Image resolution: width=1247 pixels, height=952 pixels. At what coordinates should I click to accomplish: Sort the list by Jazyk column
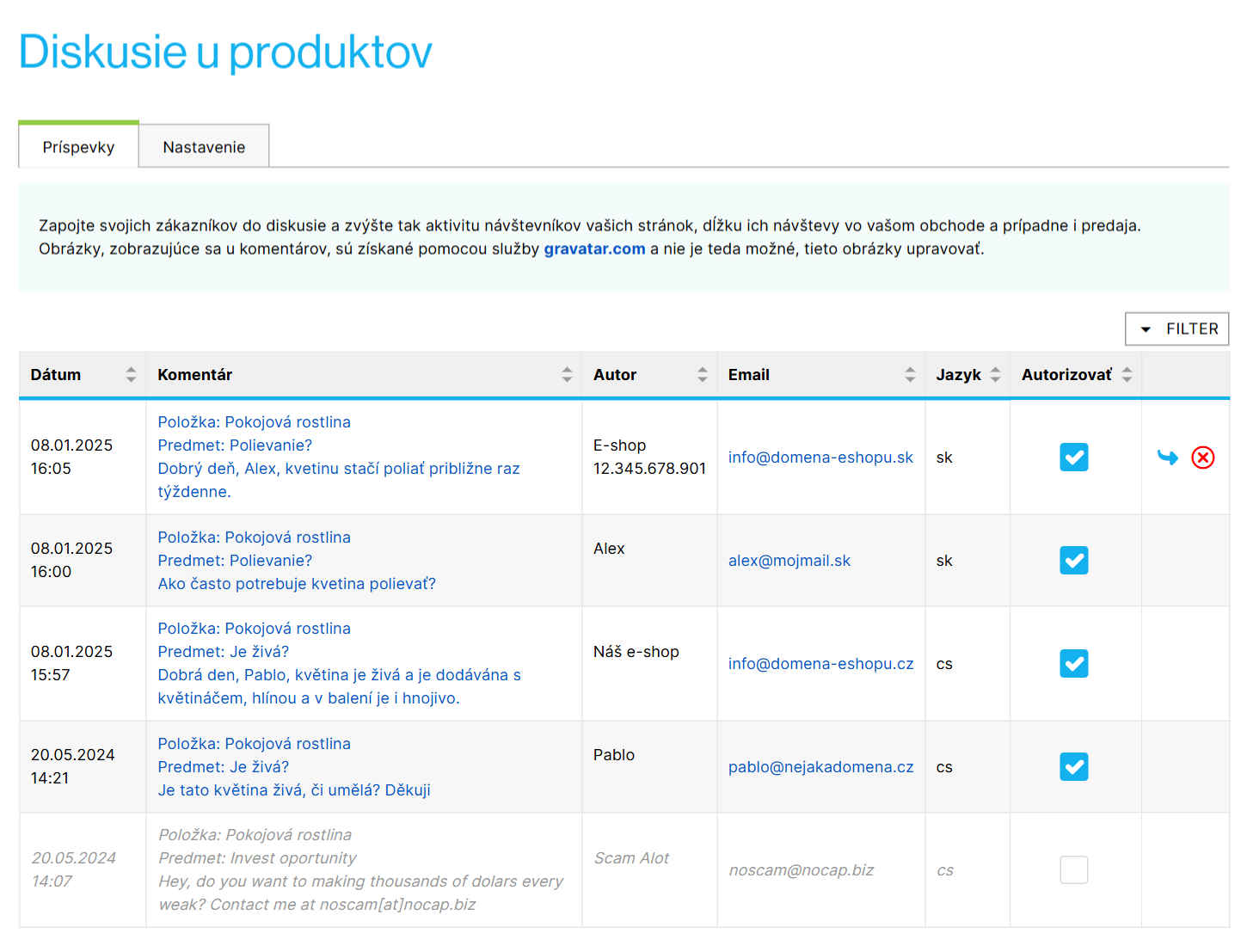point(995,374)
